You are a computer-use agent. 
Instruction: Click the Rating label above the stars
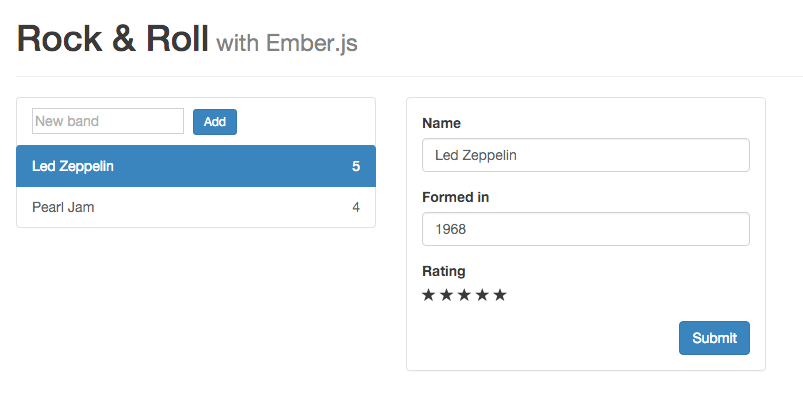pos(444,271)
